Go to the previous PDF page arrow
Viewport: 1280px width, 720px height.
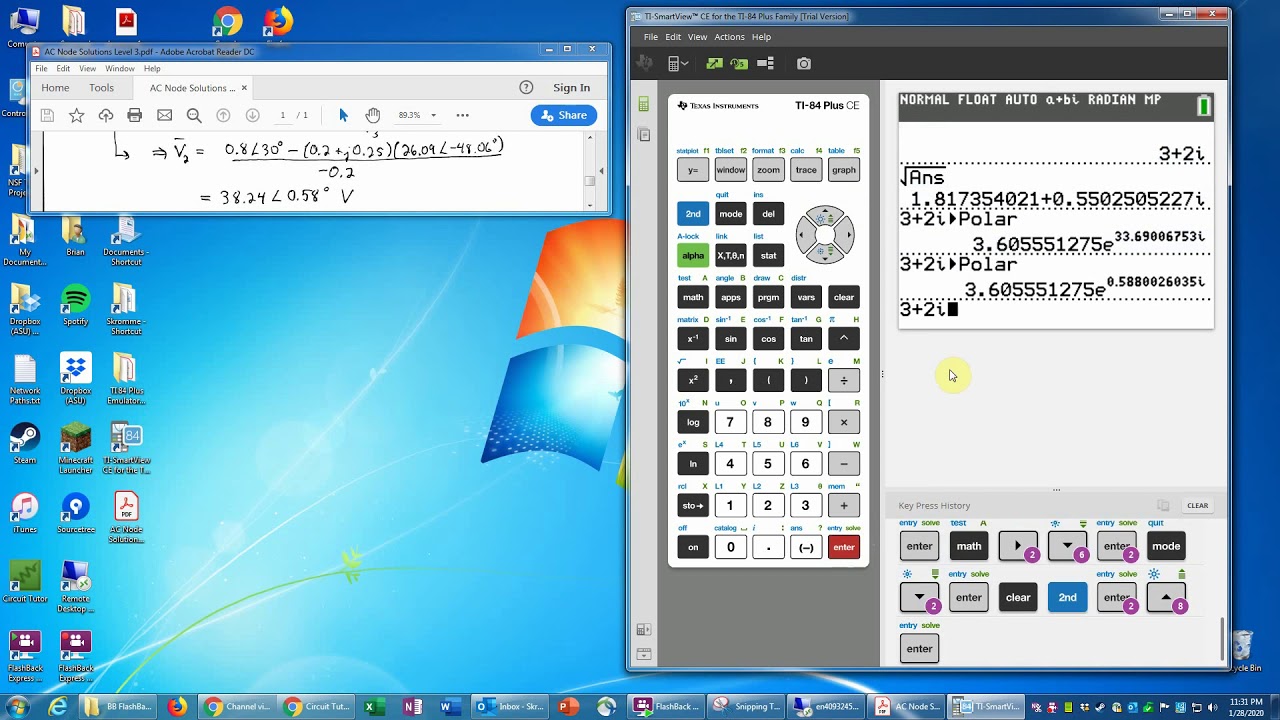223,115
